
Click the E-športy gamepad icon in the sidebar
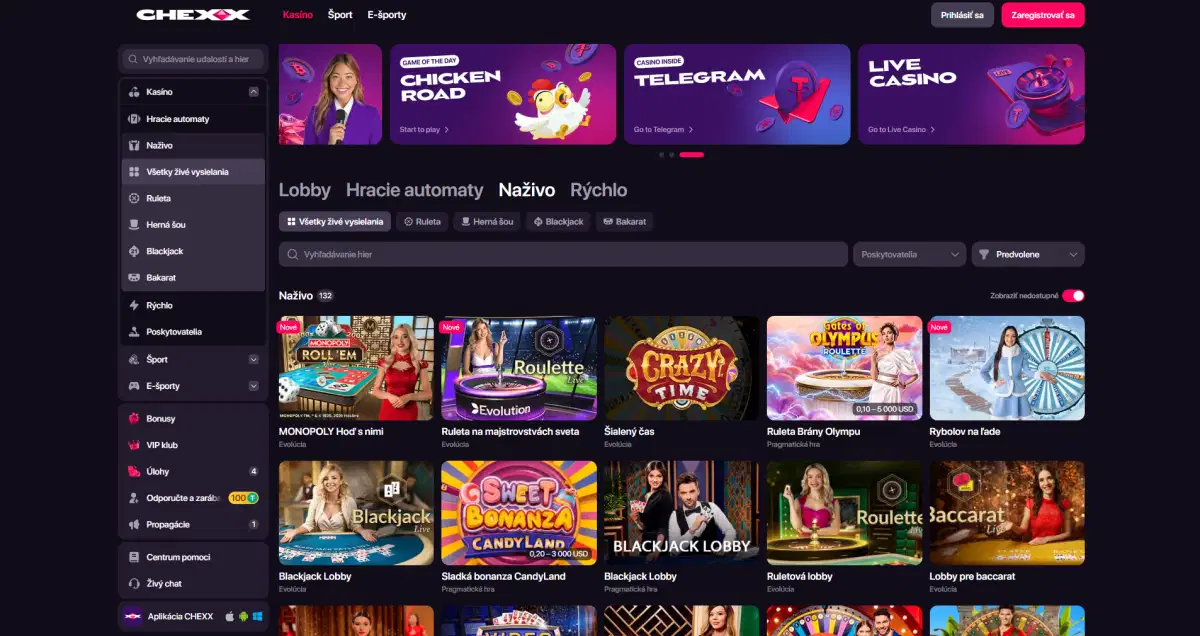click(x=134, y=386)
